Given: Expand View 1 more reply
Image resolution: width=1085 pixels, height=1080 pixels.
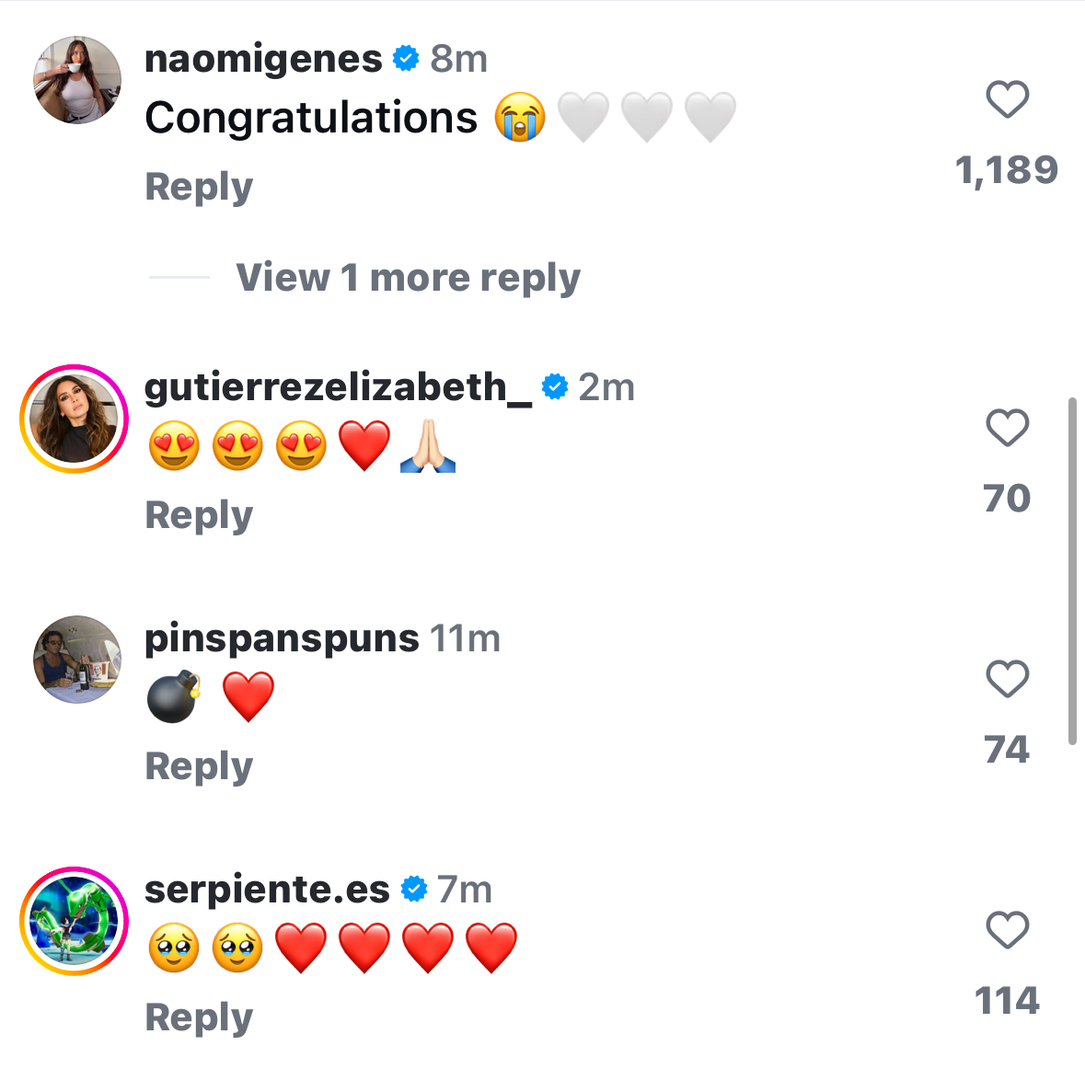Looking at the screenshot, I should 408,278.
